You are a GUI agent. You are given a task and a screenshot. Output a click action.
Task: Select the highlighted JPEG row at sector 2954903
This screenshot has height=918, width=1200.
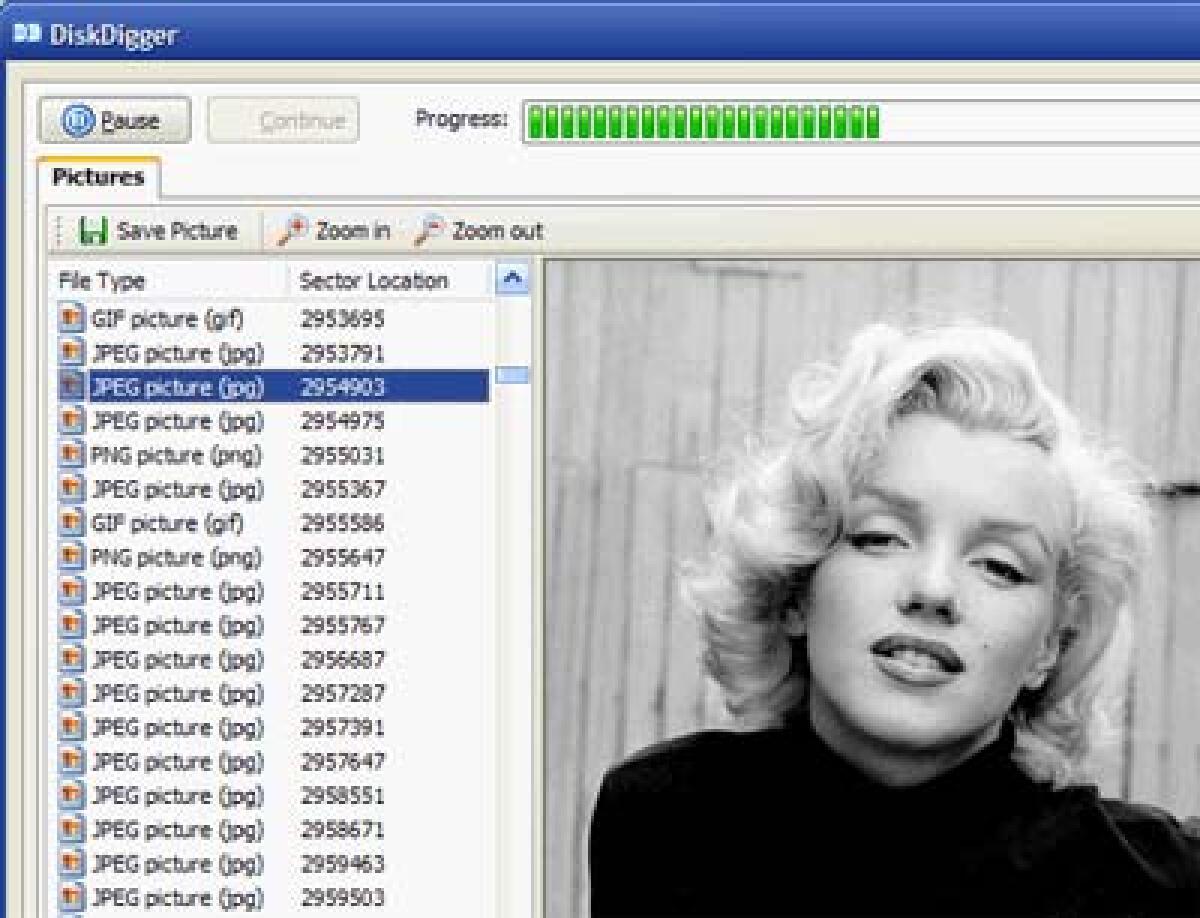pos(272,387)
